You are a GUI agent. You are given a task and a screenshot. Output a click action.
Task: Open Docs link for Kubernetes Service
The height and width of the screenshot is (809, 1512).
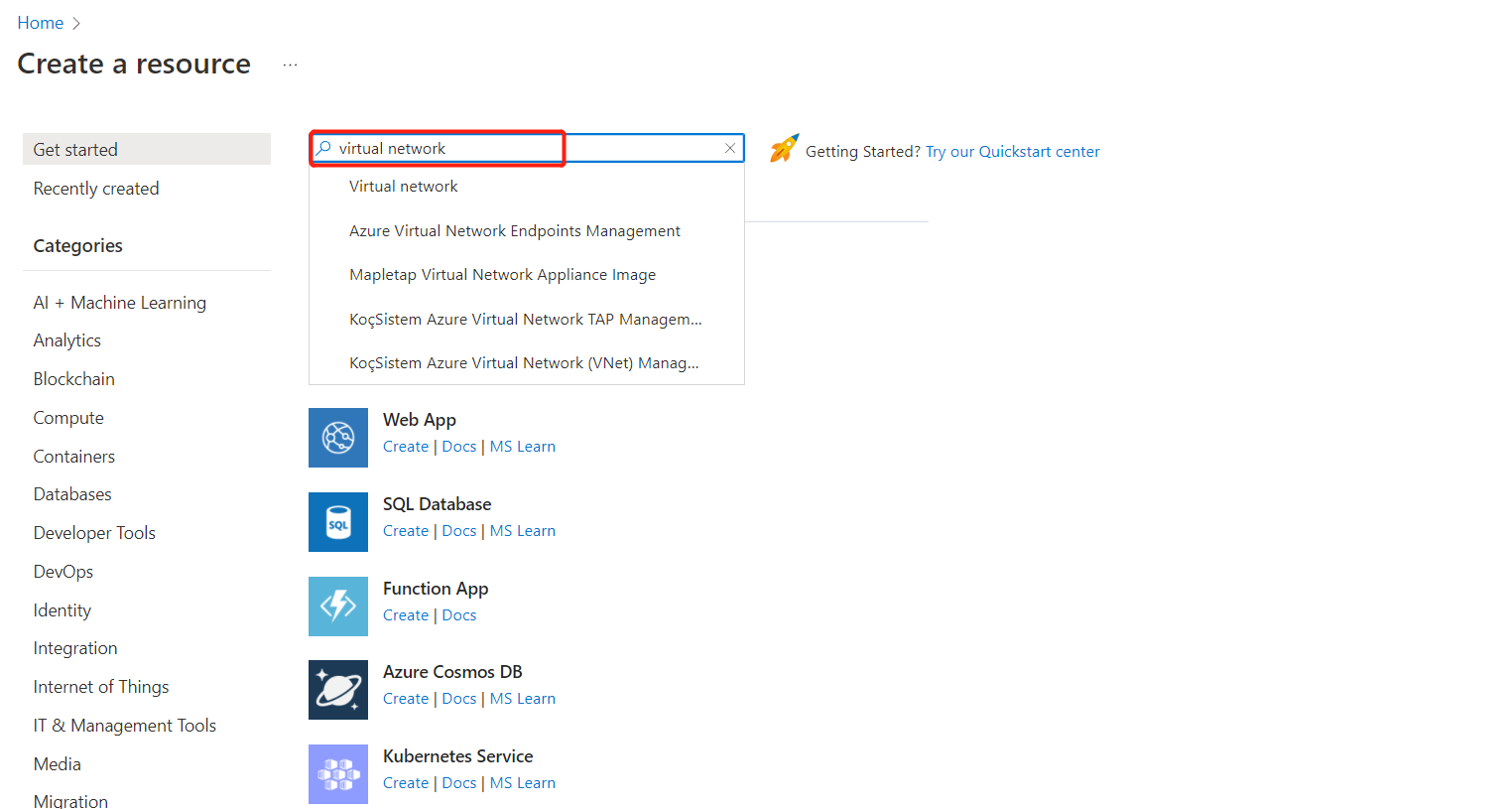[459, 783]
